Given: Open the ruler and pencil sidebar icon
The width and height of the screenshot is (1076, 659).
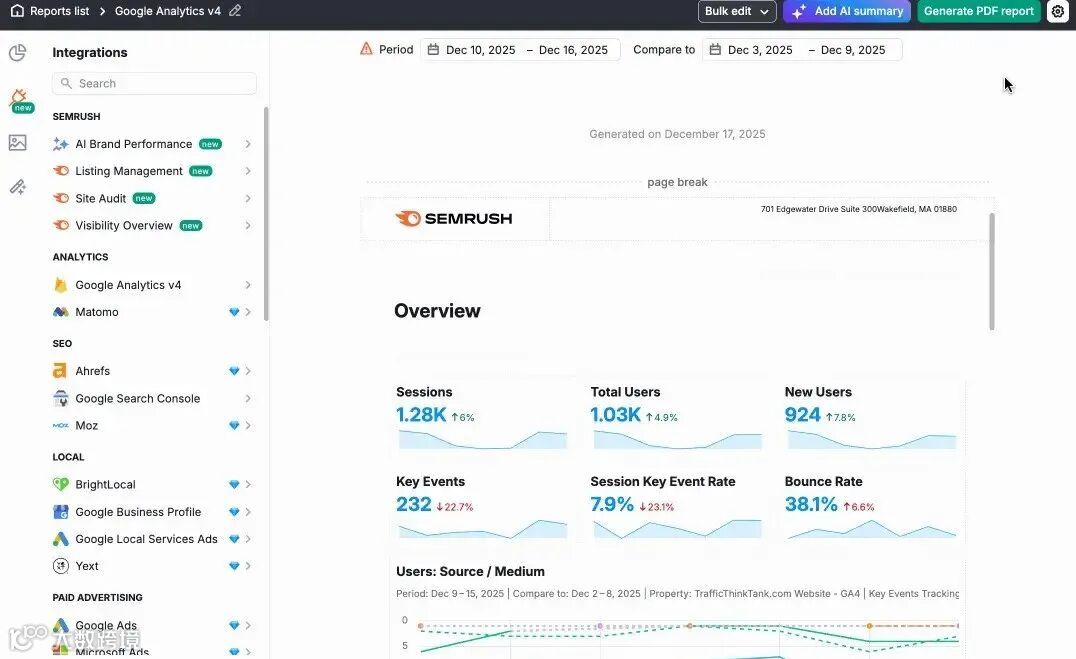Looking at the screenshot, I should 17,187.
